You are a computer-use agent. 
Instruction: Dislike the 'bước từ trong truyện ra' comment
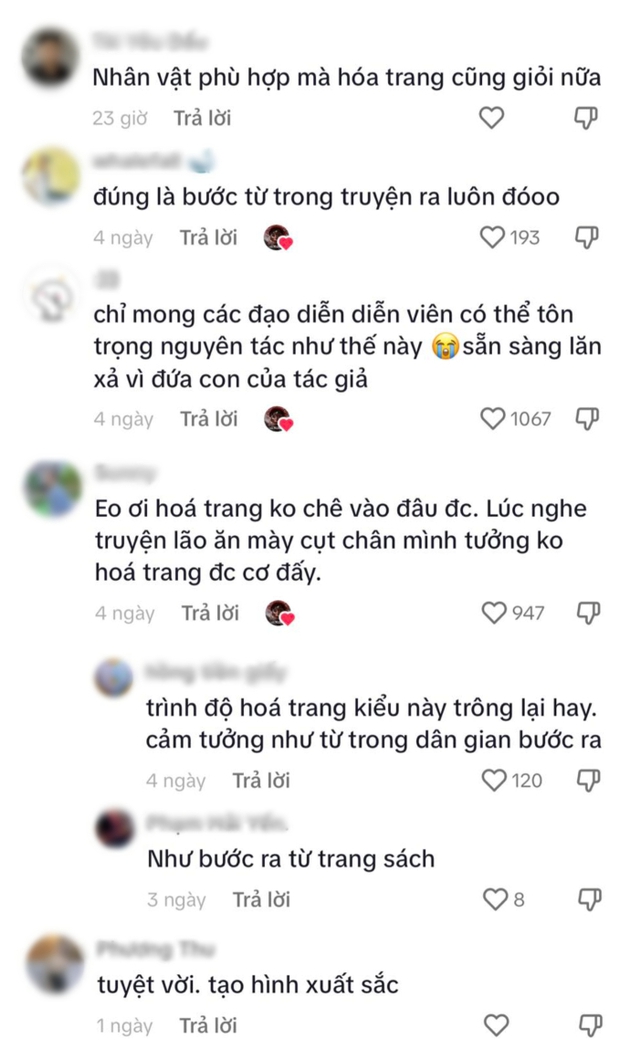point(587,237)
